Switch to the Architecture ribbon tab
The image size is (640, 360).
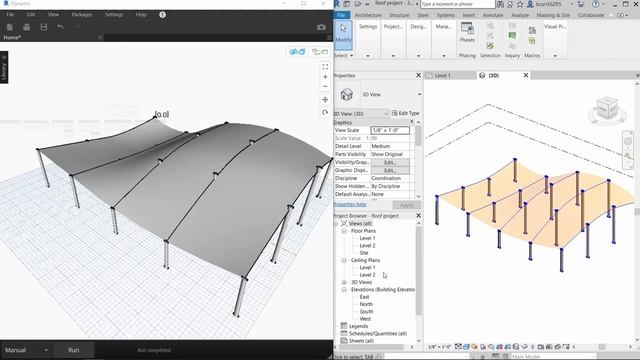click(368, 15)
